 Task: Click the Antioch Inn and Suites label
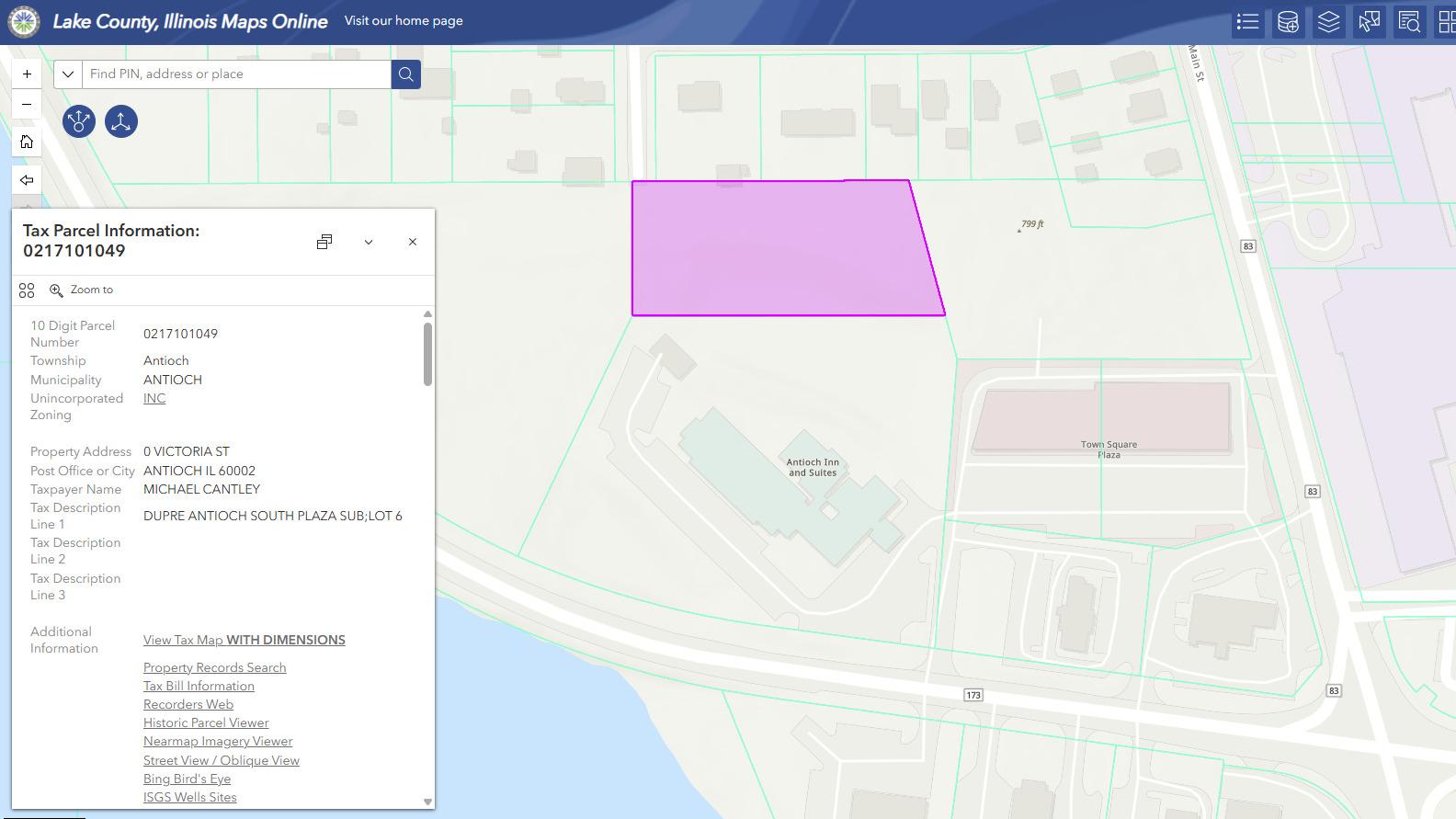813,468
